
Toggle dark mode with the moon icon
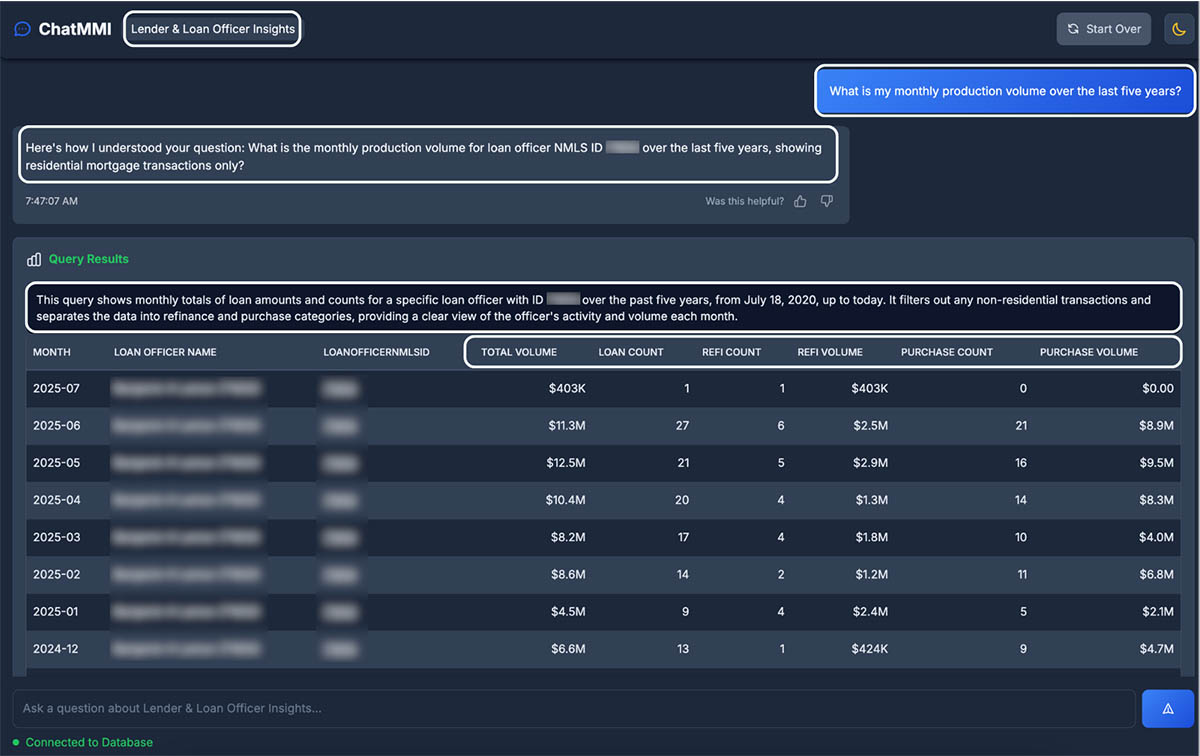pyautogui.click(x=1179, y=29)
